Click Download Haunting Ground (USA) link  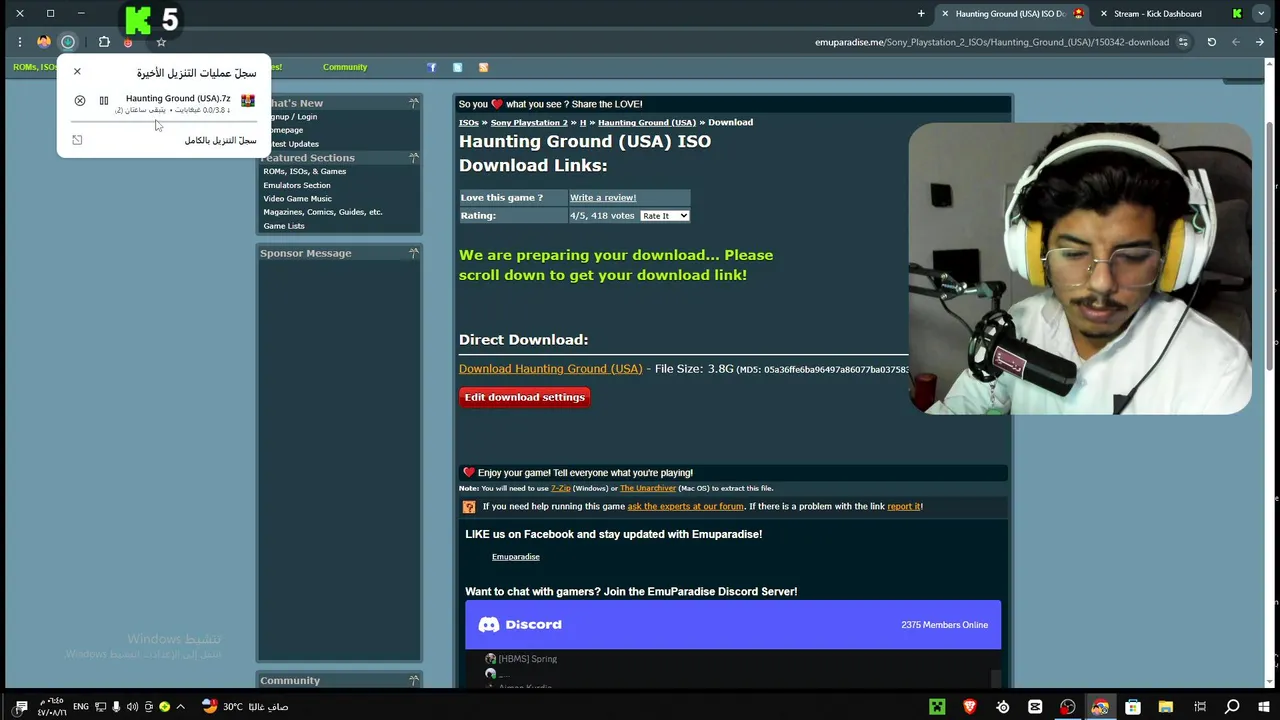[x=550, y=369]
